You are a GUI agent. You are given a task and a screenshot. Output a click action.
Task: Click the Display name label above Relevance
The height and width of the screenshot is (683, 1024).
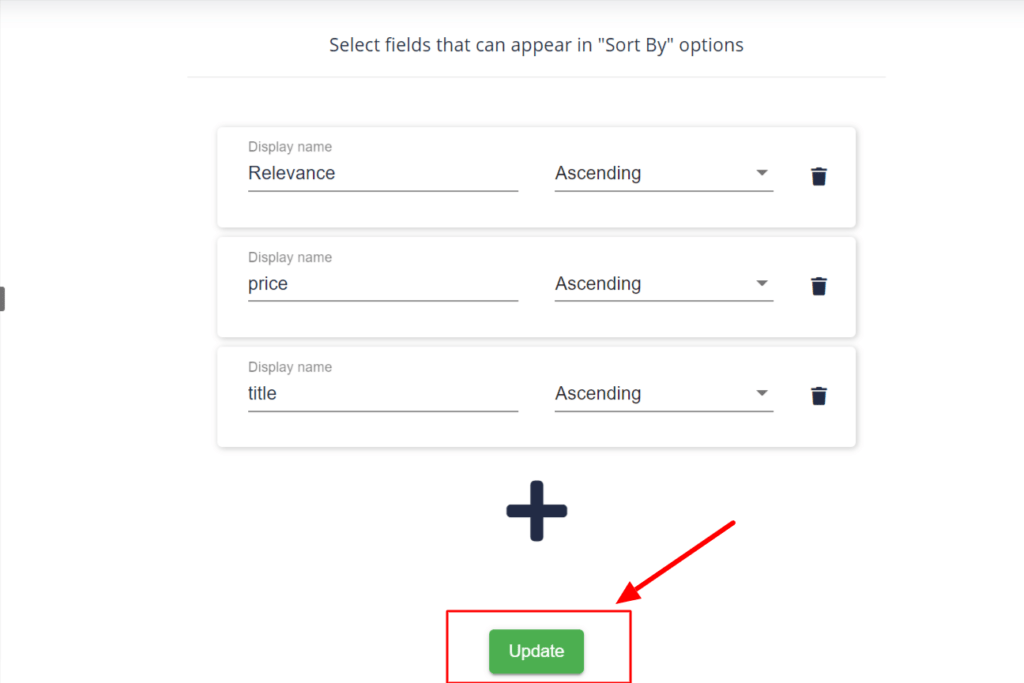coord(289,146)
